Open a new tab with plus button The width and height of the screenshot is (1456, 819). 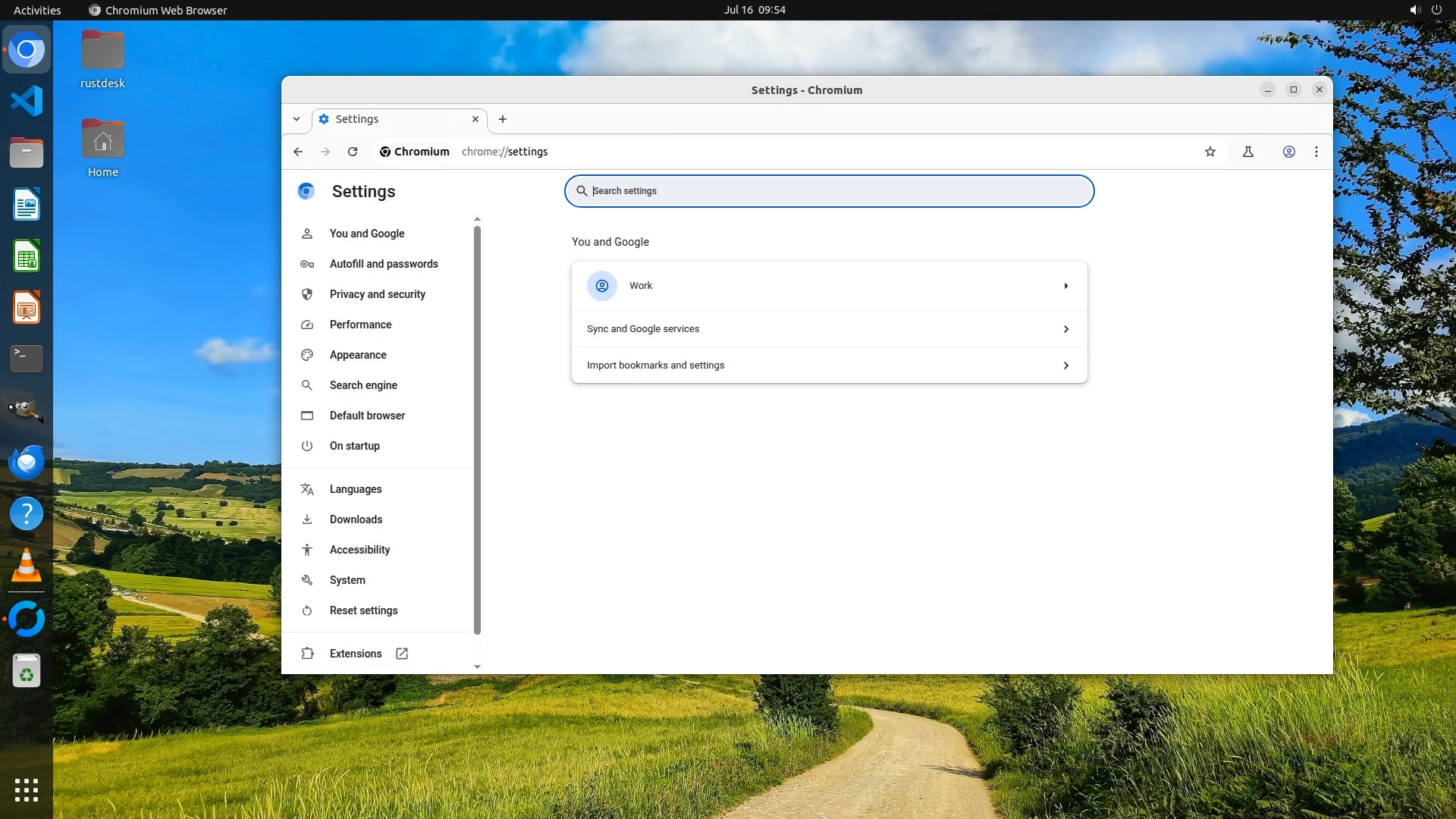tap(503, 119)
